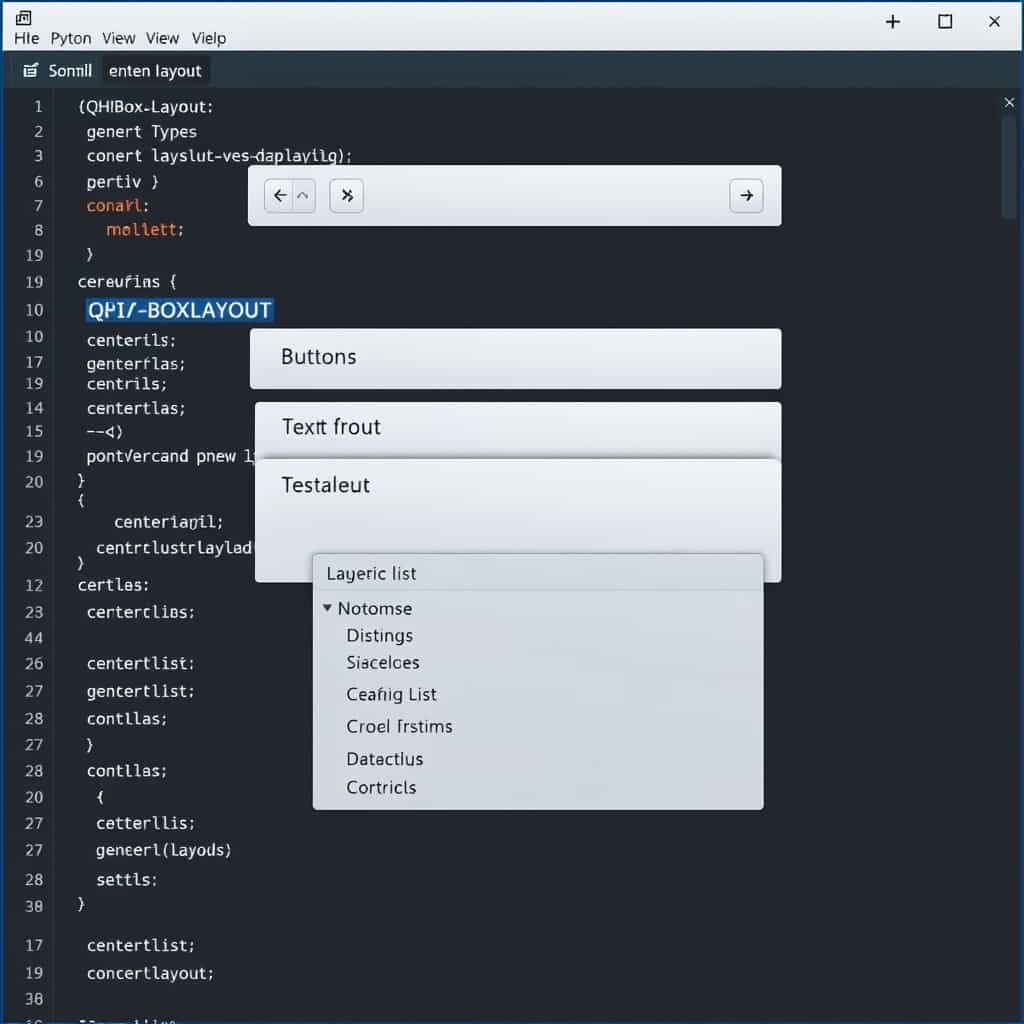1024x1024 pixels.
Task: Maximize the window
Action: [x=944, y=22]
